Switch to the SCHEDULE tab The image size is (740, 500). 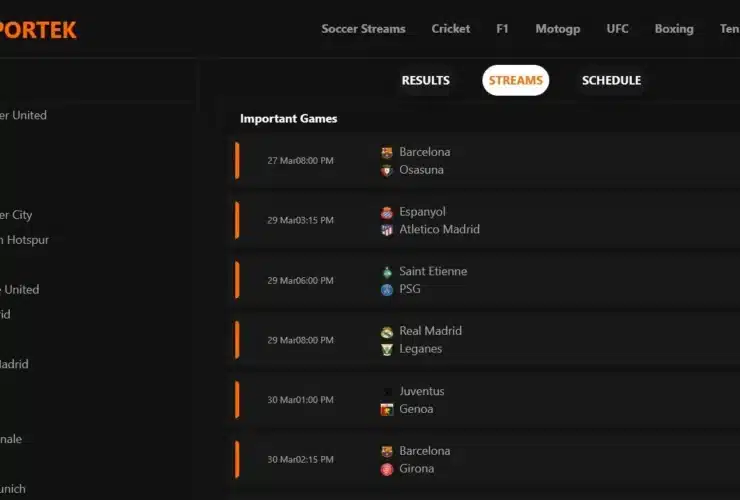[x=611, y=80]
